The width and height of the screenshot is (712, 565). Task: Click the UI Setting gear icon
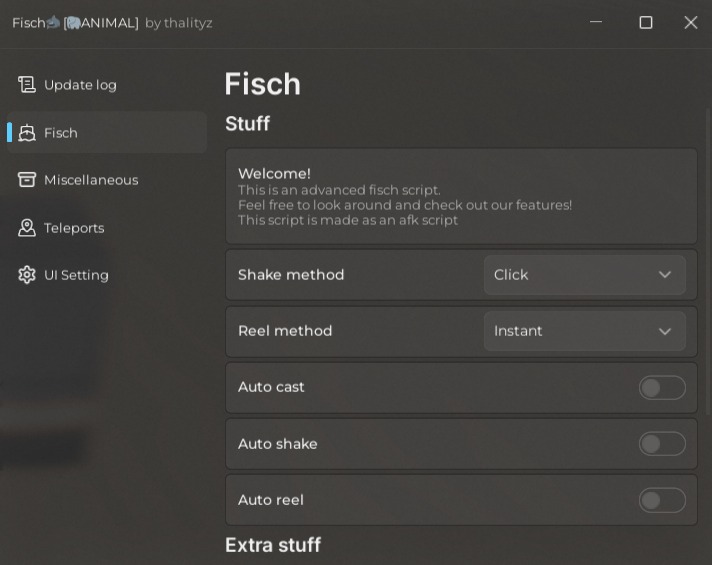point(27,275)
